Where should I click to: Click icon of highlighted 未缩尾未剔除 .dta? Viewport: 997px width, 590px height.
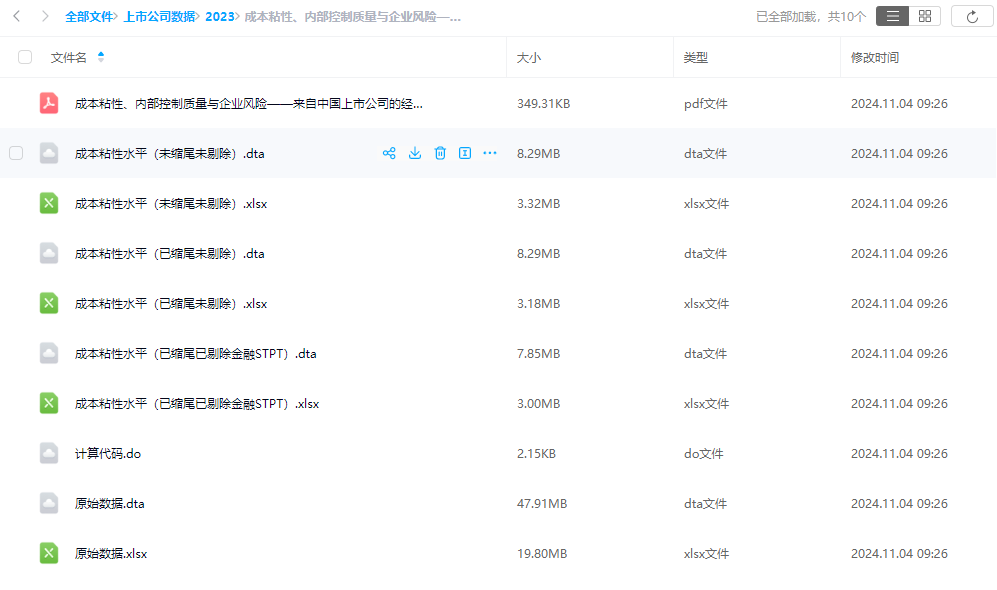pos(49,153)
